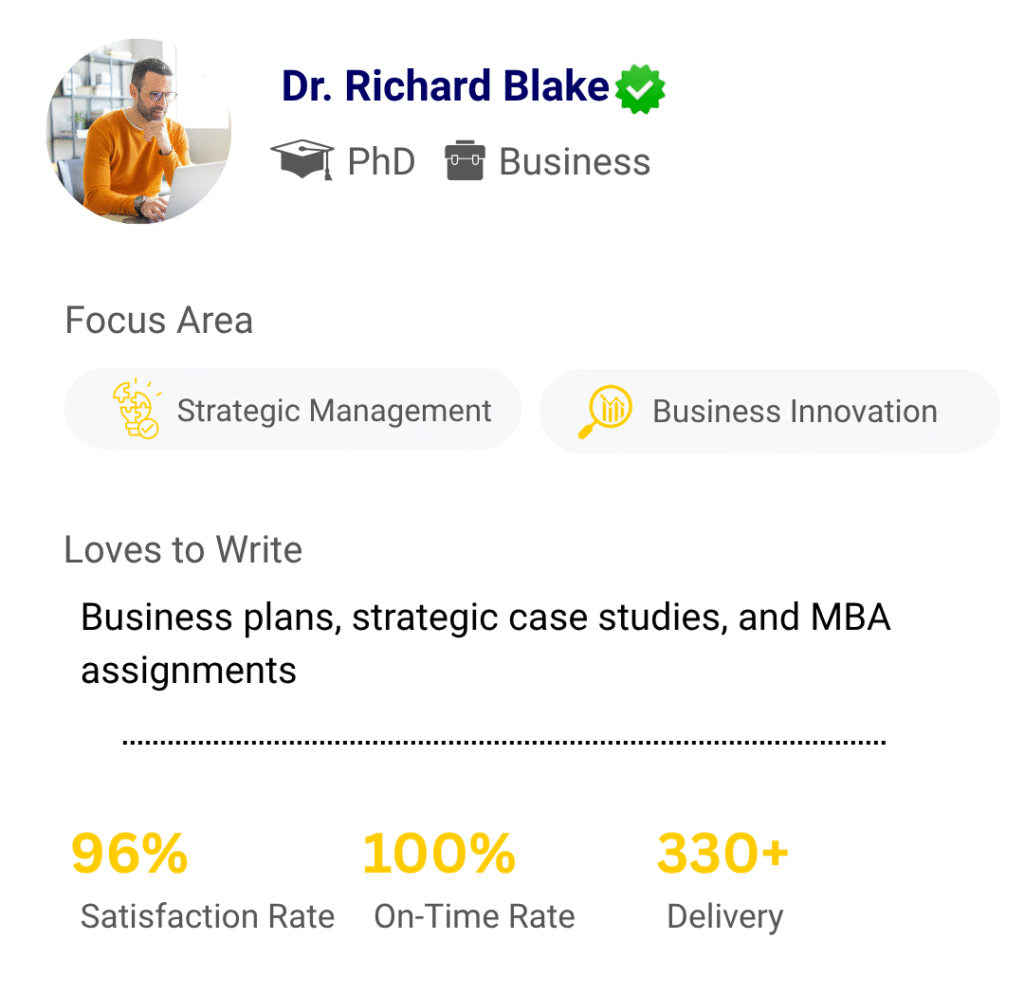Click the graduation cap icon
Viewport: 1024px width, 996px height.
(302, 161)
